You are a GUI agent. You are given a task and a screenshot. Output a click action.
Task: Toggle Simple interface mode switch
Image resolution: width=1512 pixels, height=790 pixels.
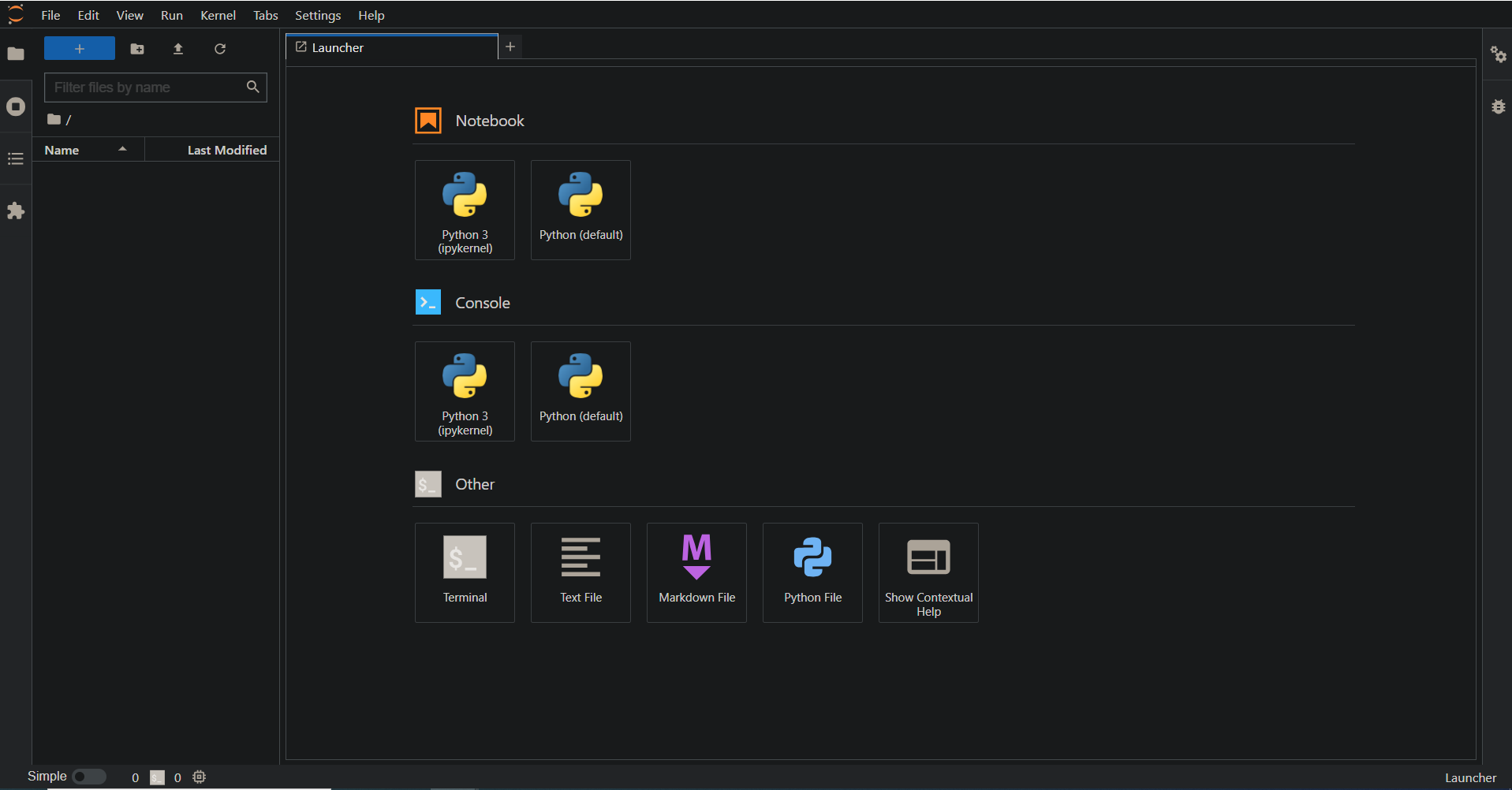[89, 777]
